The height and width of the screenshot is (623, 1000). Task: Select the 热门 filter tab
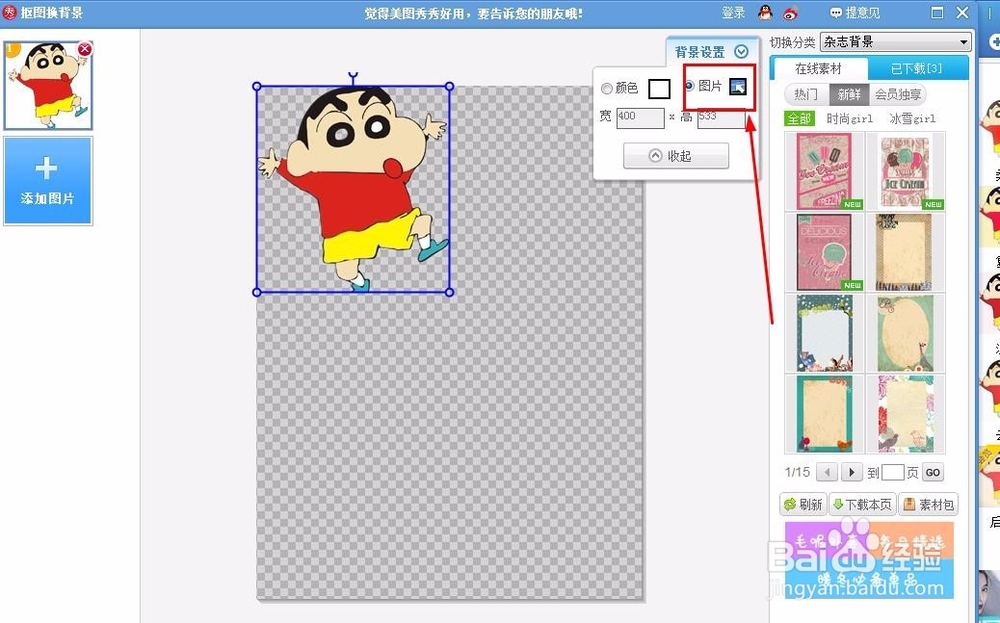pos(806,94)
